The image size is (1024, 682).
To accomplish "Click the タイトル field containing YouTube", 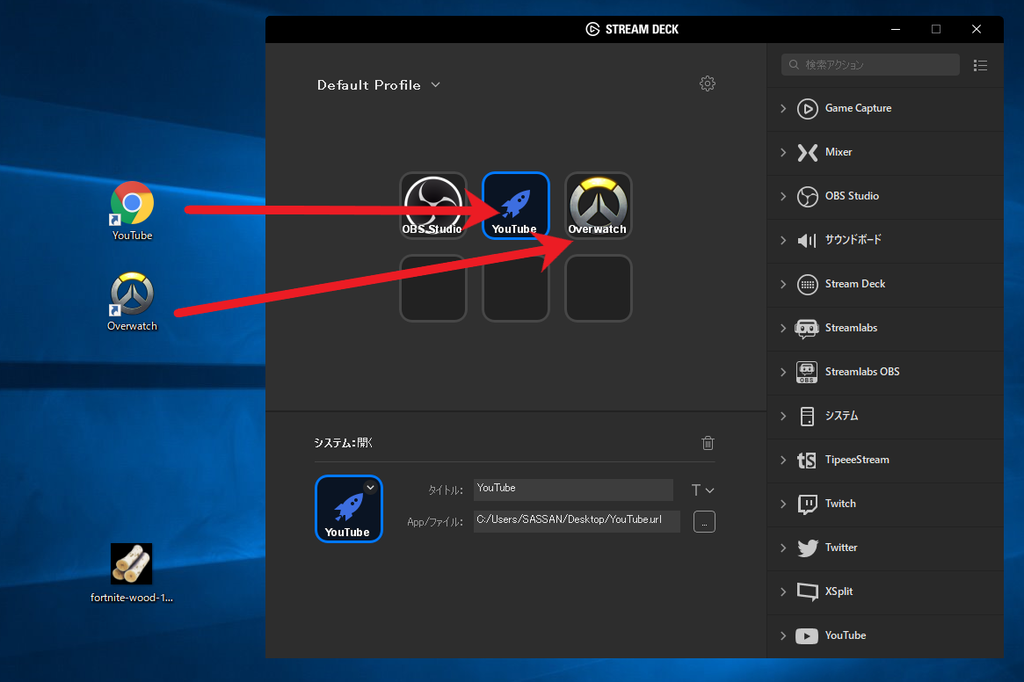I will pyautogui.click(x=573, y=489).
